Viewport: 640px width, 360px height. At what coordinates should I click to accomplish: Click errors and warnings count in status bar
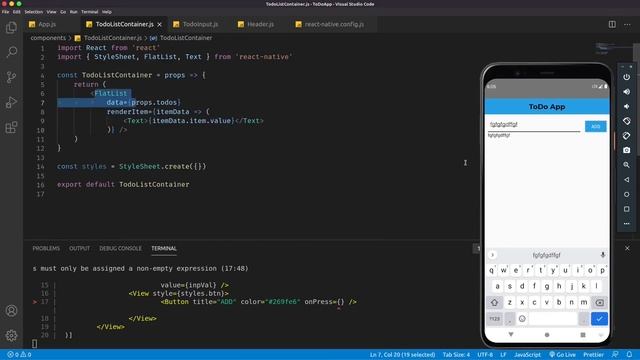(19, 355)
